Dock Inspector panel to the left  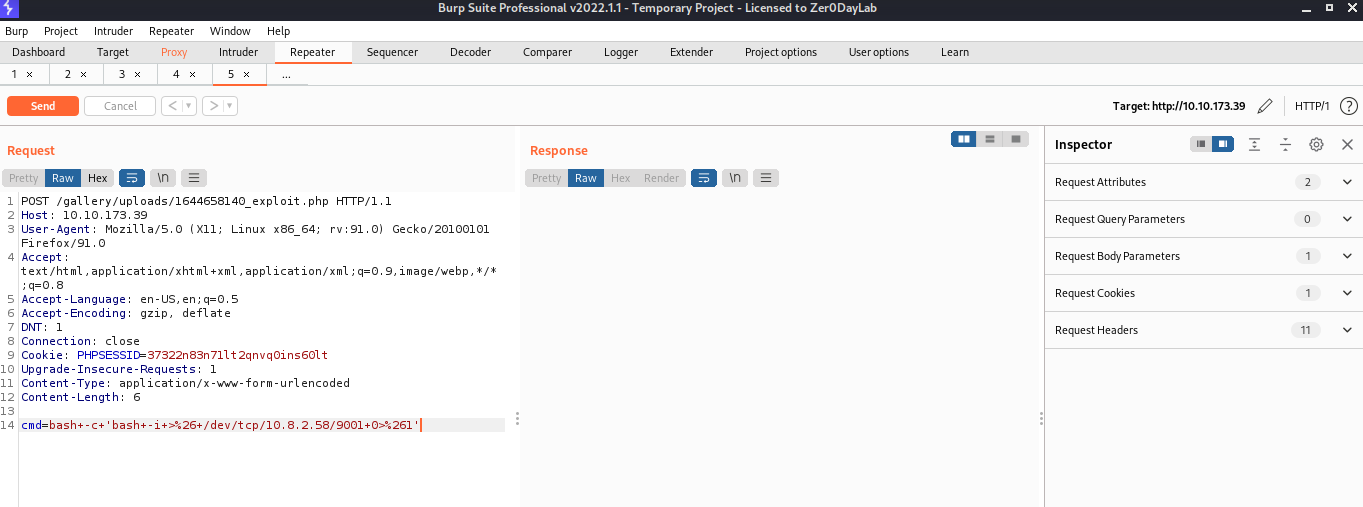1201,144
